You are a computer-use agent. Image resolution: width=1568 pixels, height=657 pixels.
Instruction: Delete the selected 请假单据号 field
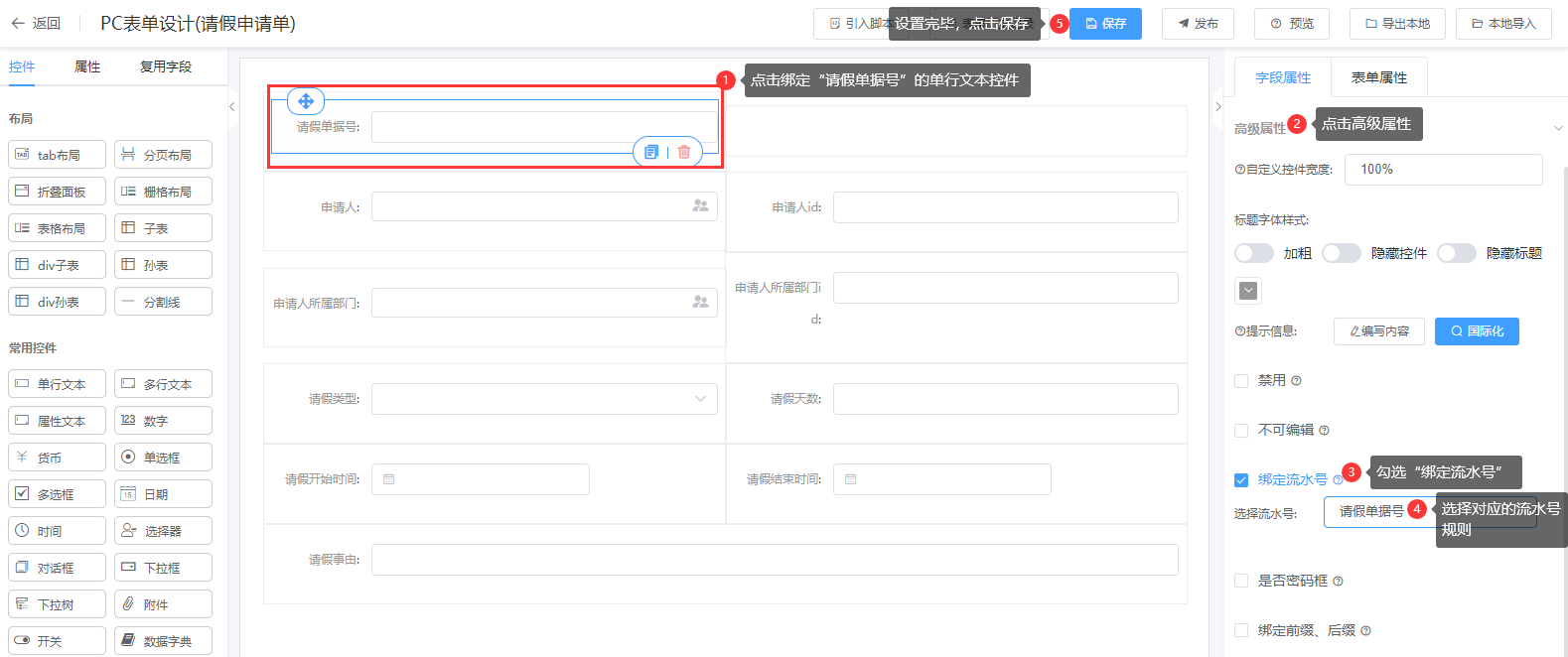tap(684, 152)
